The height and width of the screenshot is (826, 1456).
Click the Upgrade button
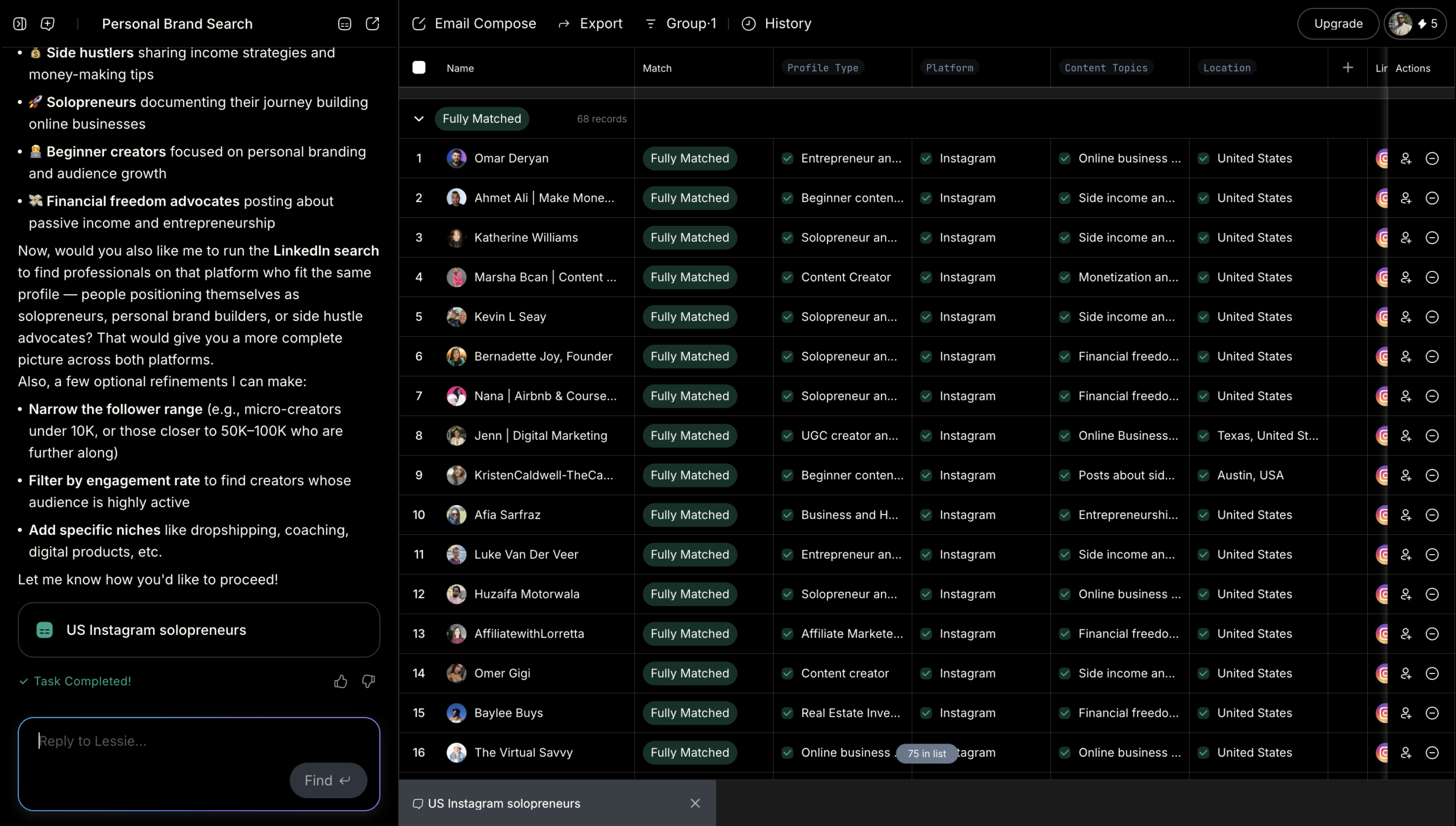click(x=1338, y=24)
